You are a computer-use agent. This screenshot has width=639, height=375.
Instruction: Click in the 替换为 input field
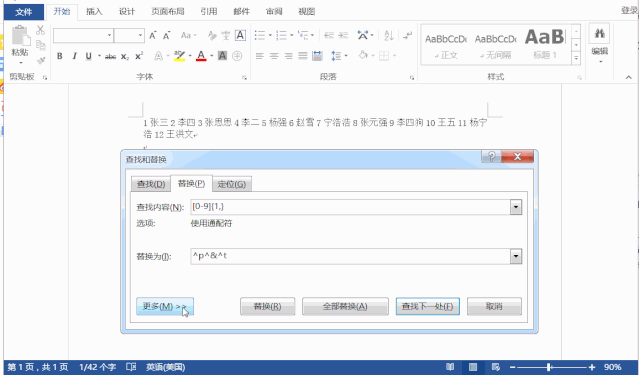click(x=350, y=257)
